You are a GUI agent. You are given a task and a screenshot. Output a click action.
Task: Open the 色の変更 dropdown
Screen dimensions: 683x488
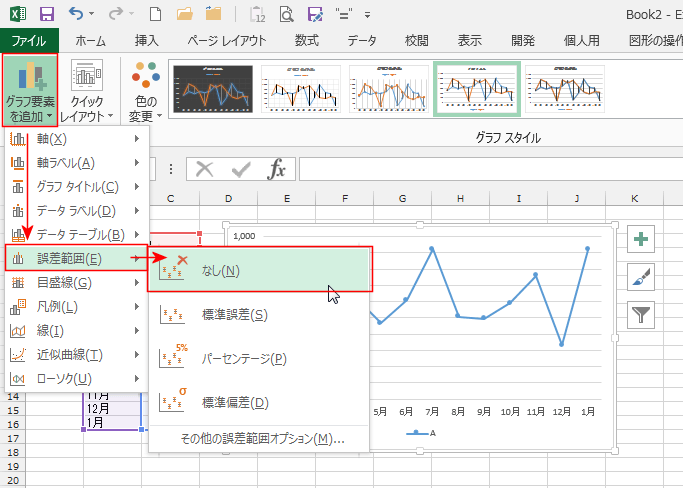click(x=146, y=91)
